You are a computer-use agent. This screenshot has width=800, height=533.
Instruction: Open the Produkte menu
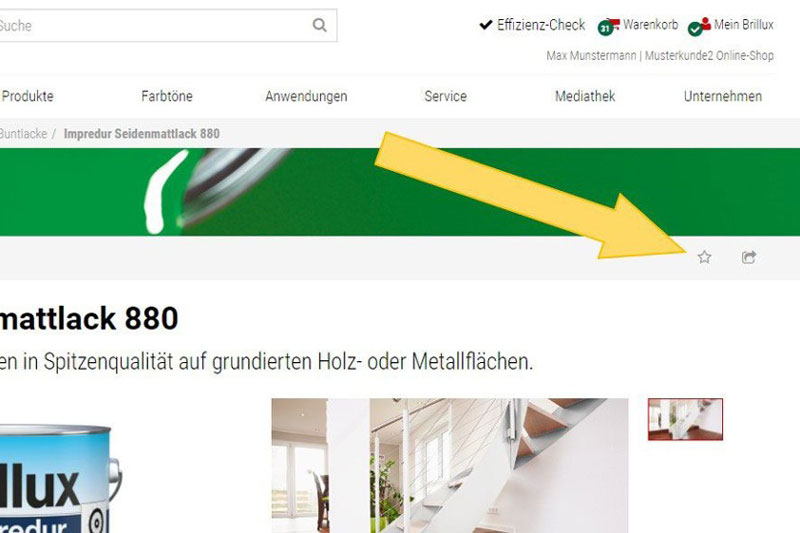pyautogui.click(x=27, y=96)
